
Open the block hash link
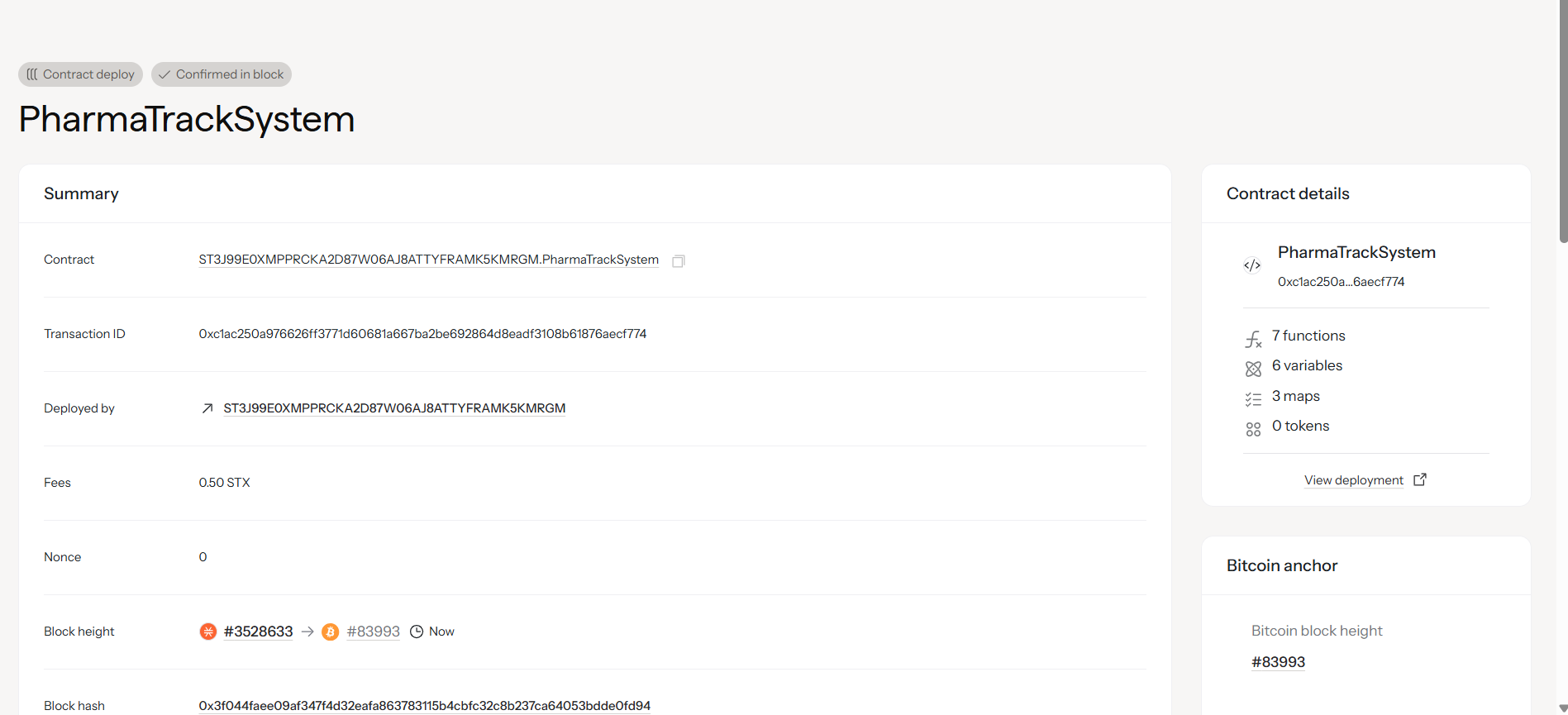(x=425, y=706)
